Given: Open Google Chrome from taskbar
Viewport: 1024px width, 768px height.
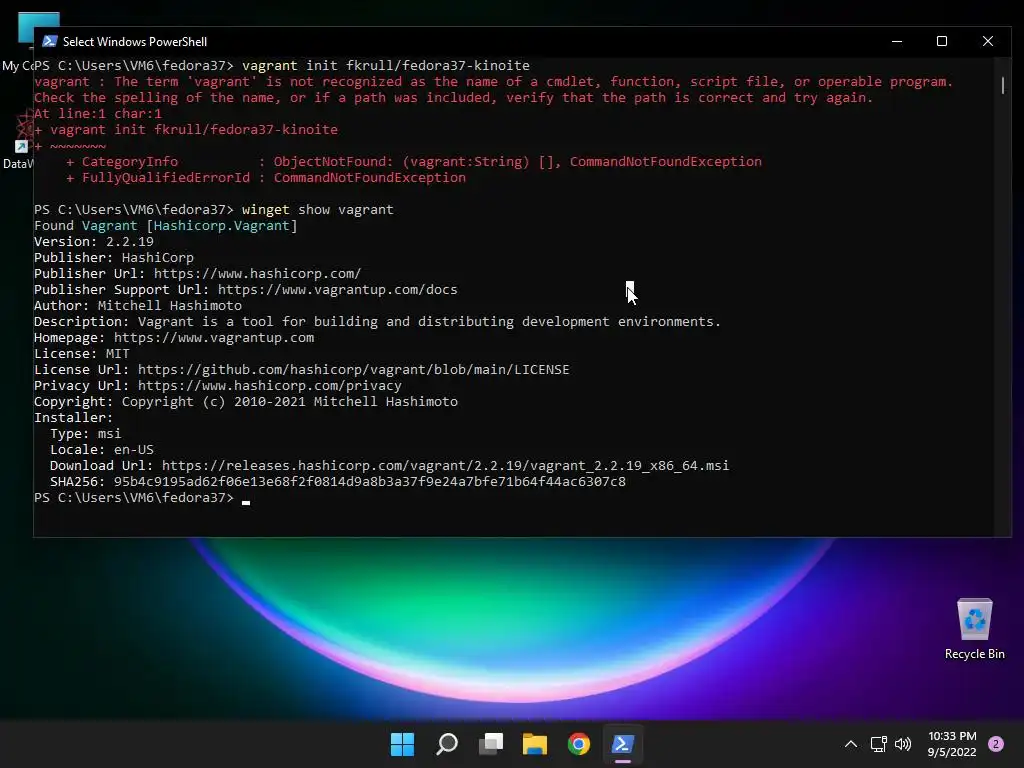Looking at the screenshot, I should (579, 744).
